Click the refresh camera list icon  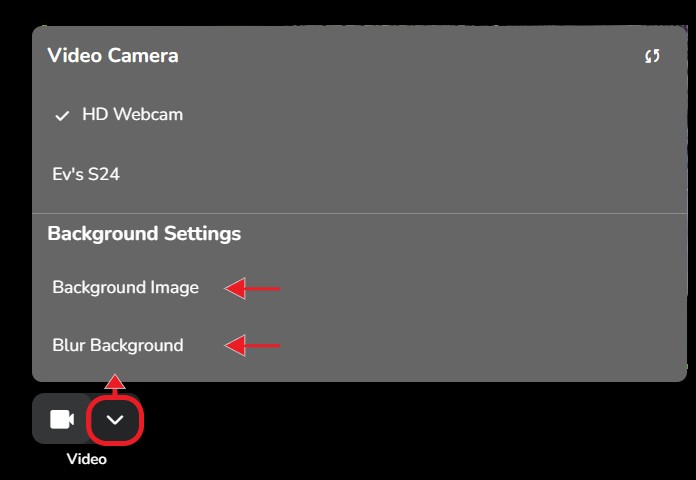[652, 57]
